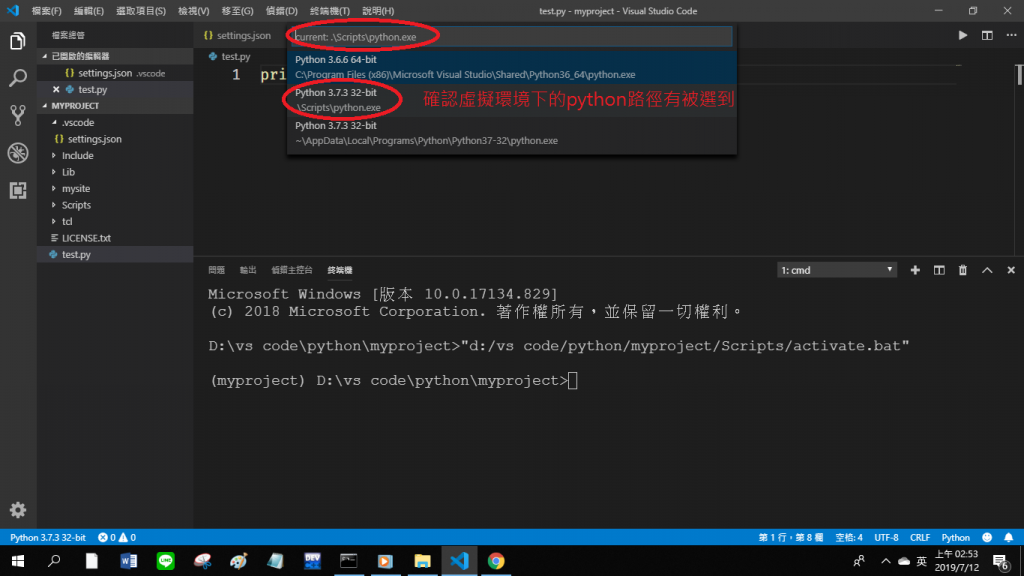Select Python 3.7.3 32-bit AppData interpreter
Screen dimensions: 1024x576
511,133
